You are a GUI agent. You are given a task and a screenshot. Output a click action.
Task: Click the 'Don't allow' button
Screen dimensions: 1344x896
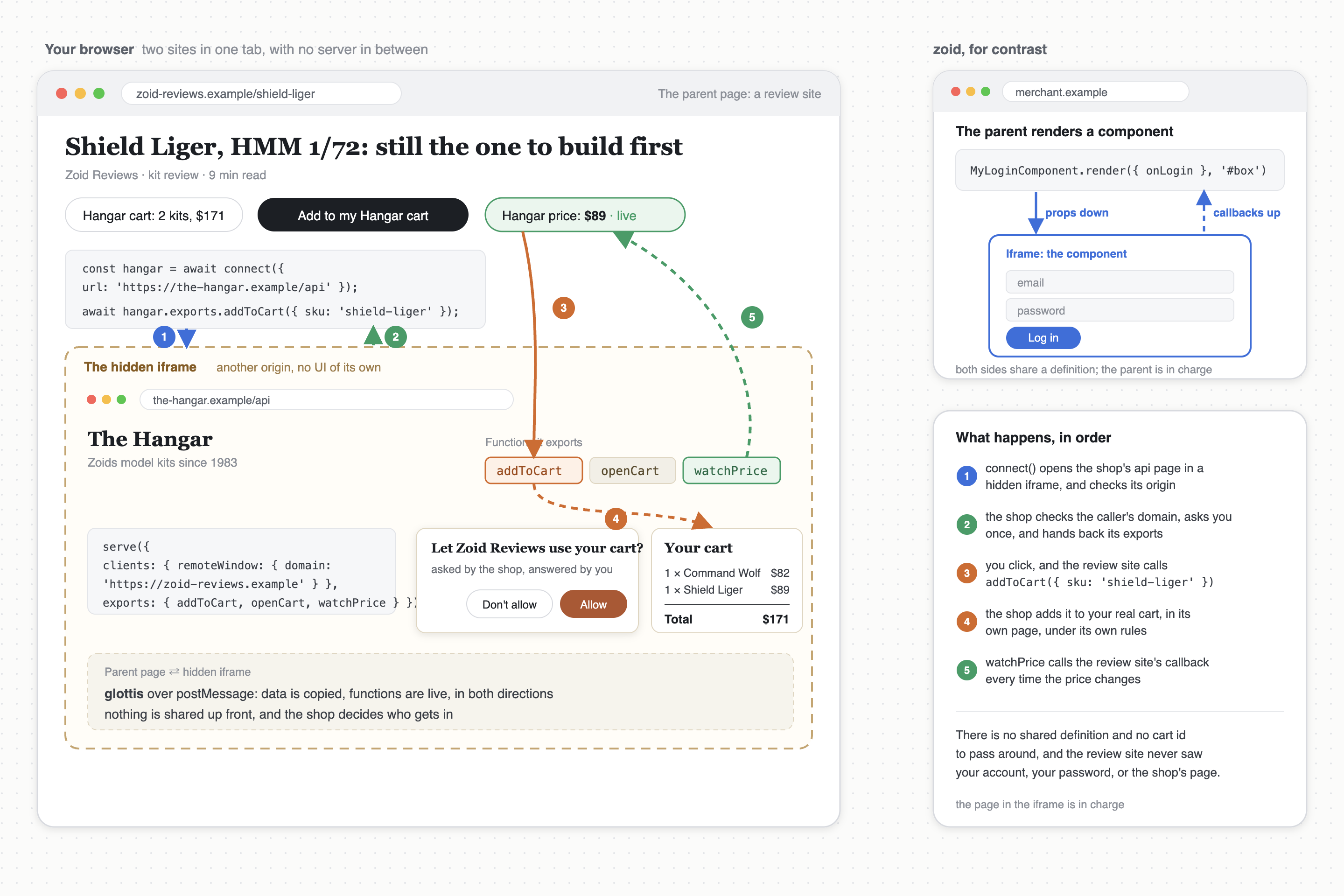point(509,604)
